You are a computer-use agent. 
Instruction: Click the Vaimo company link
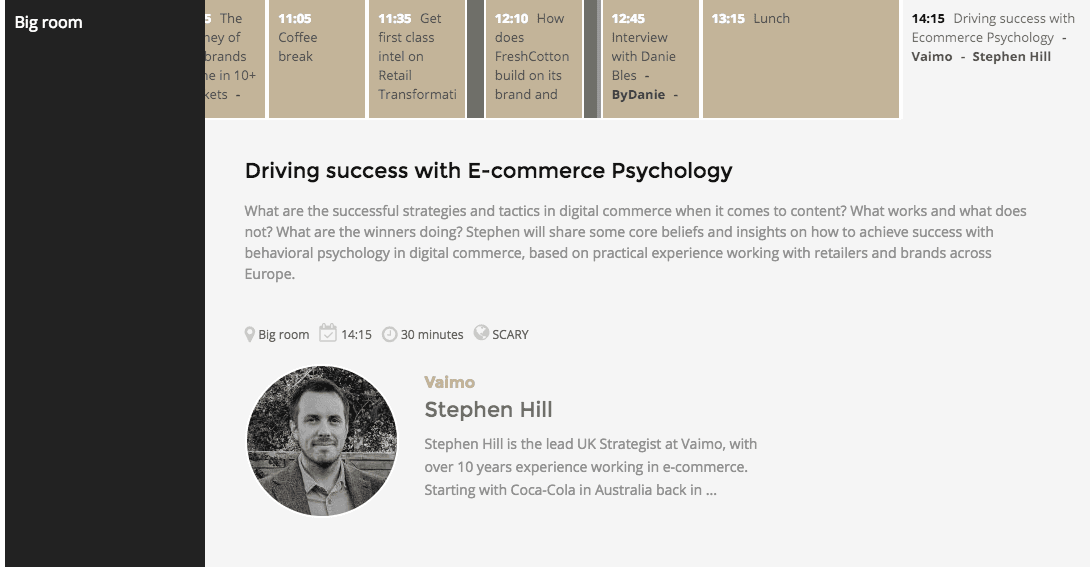(449, 382)
